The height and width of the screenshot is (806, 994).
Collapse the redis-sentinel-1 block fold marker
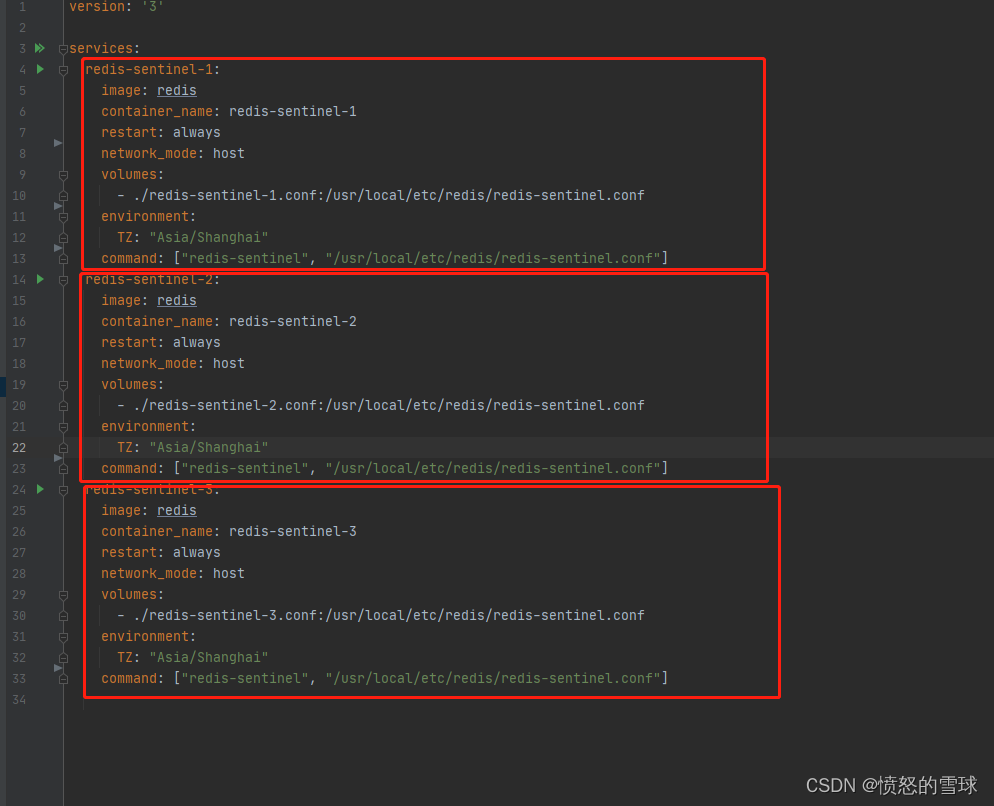pyautogui.click(x=63, y=70)
